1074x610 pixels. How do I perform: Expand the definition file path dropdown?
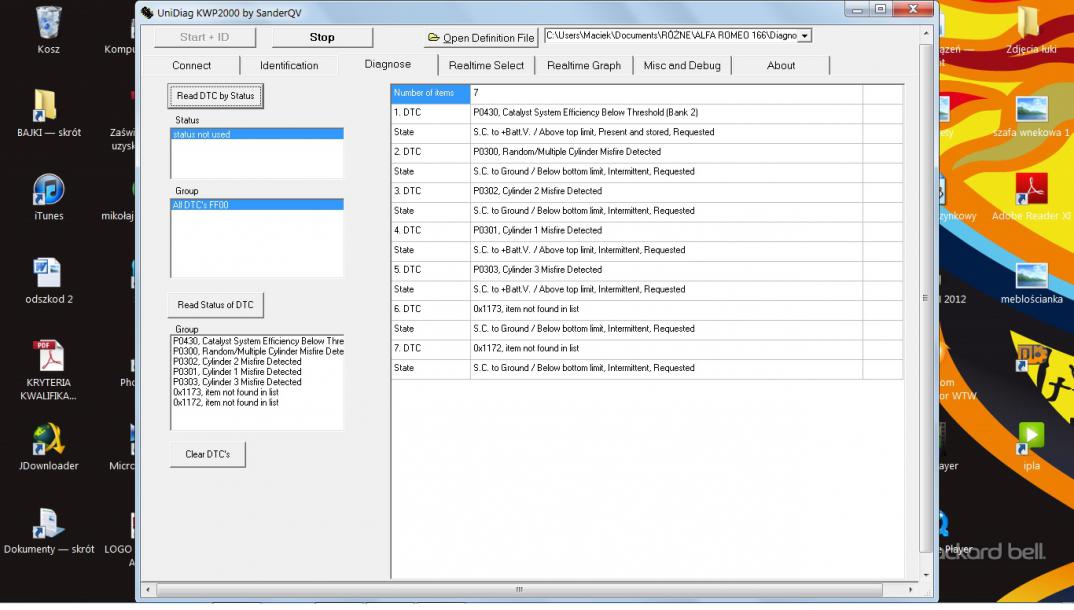tap(805, 36)
